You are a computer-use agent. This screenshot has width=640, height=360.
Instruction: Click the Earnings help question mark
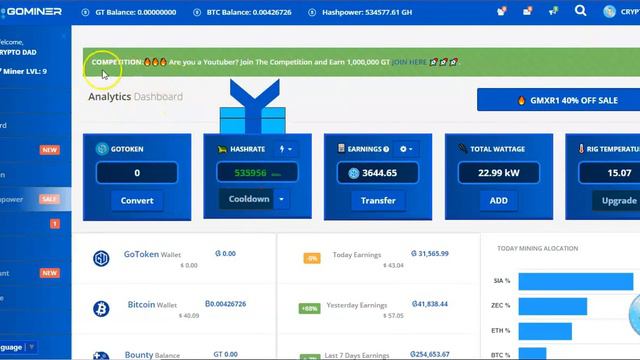[386, 149]
